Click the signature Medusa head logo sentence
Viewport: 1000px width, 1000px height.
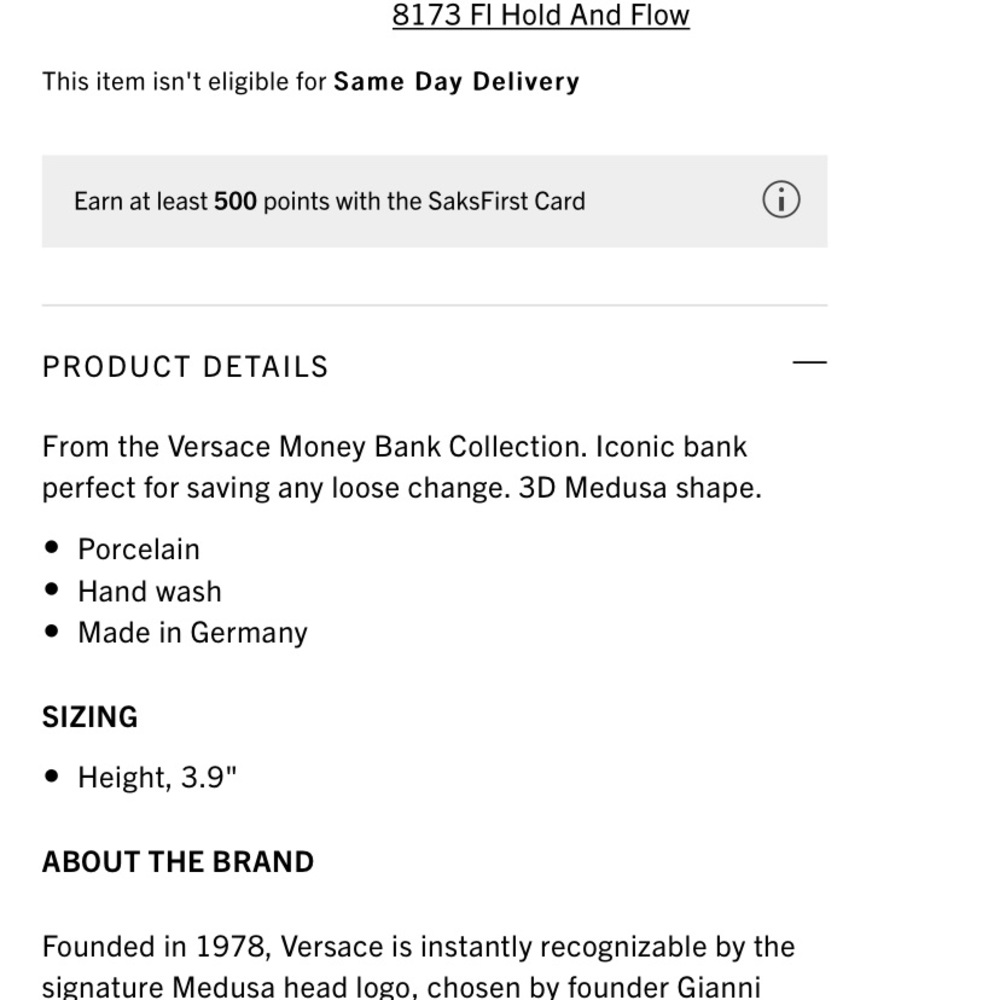click(x=400, y=987)
